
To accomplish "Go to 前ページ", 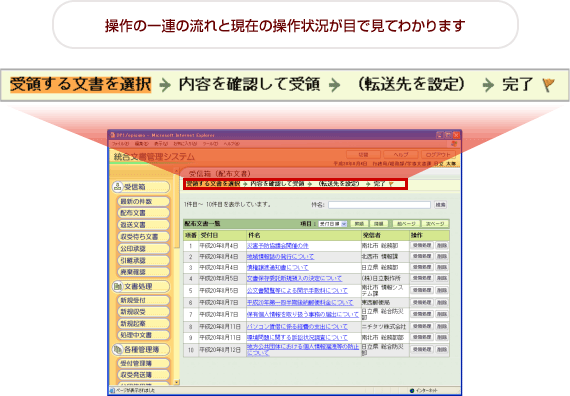I will click(406, 224).
